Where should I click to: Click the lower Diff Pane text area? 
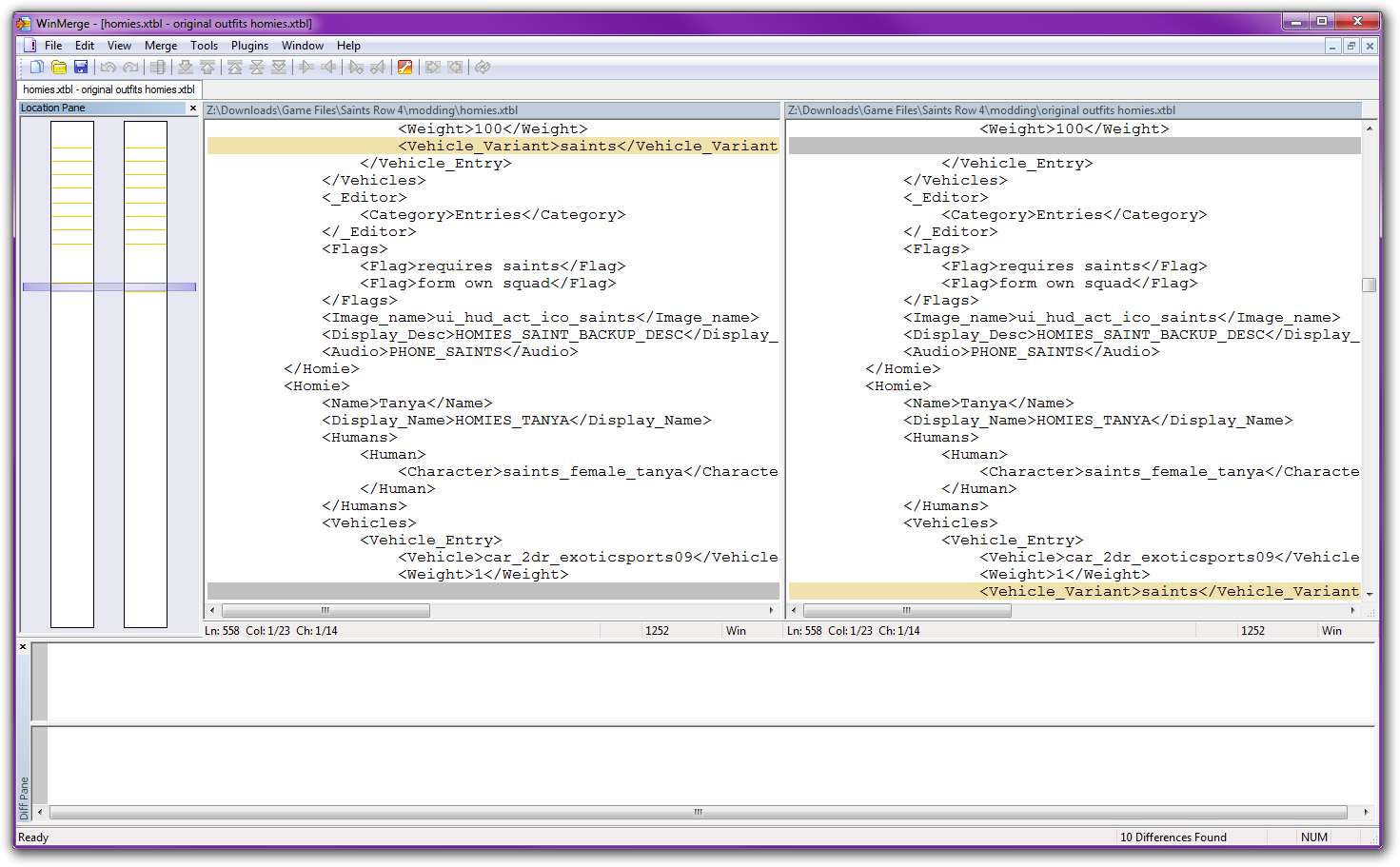711,765
